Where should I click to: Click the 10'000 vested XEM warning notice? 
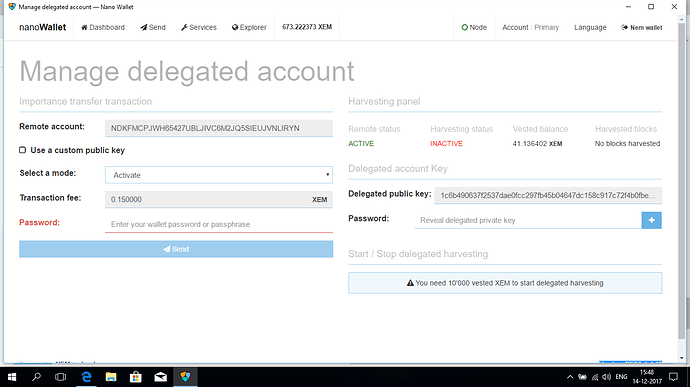tap(505, 283)
